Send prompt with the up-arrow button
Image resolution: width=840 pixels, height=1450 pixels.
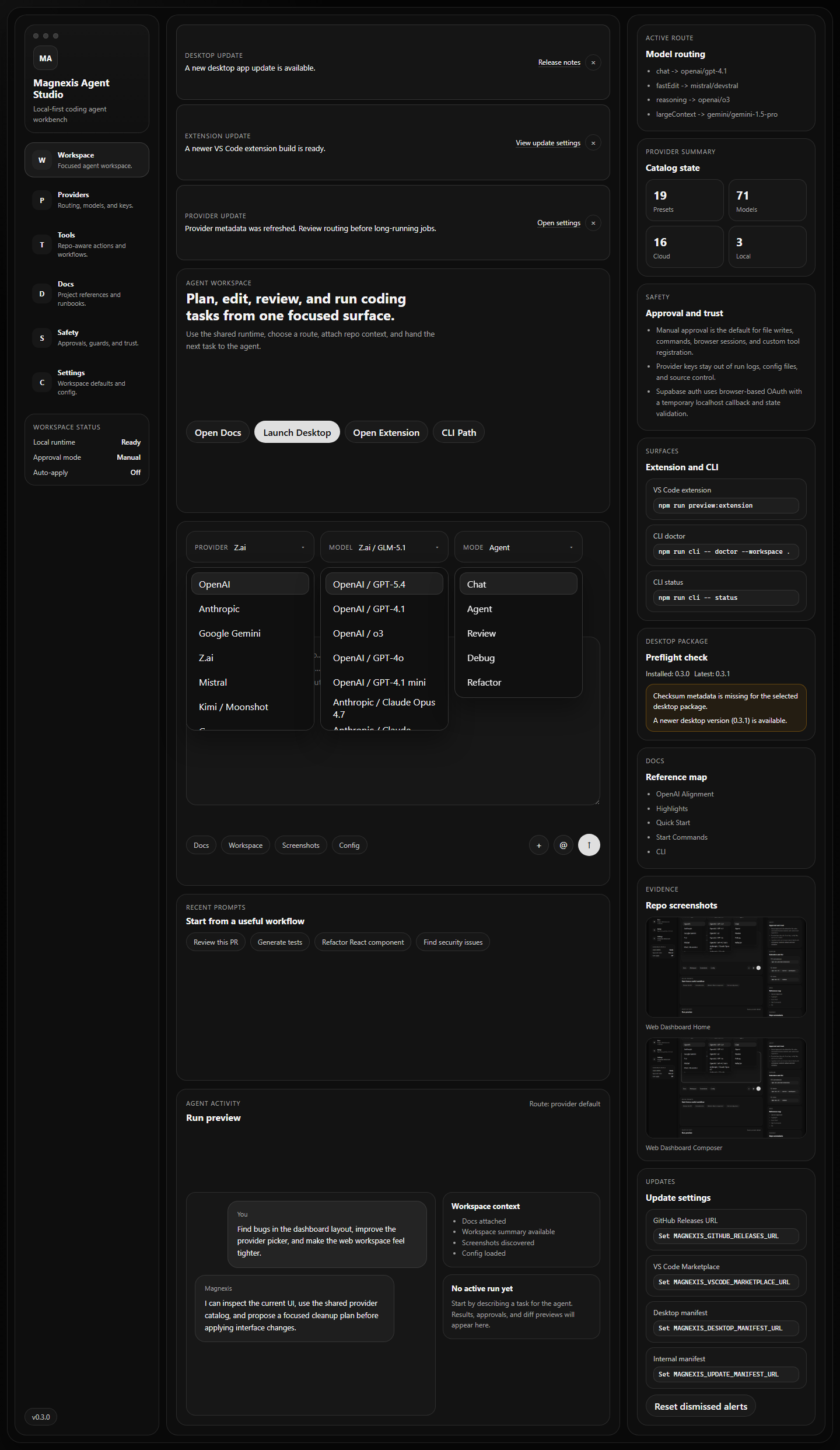coord(589,845)
